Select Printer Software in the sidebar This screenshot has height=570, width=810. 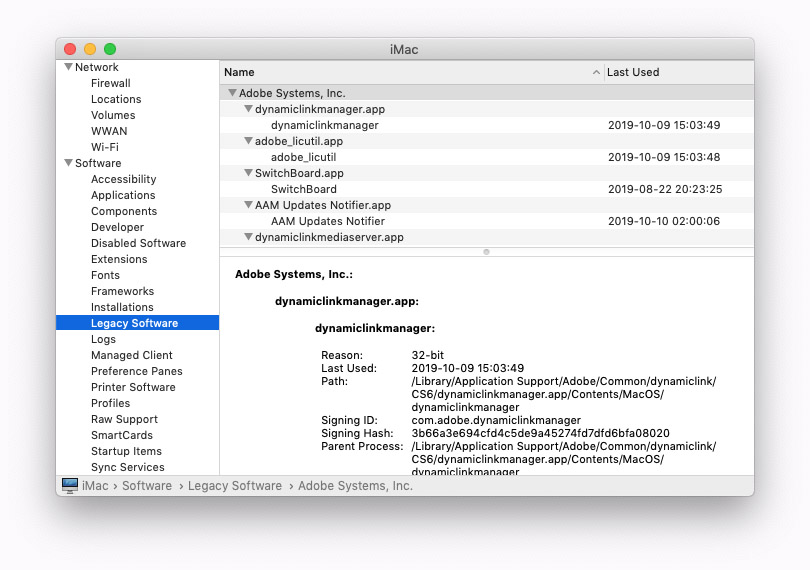133,388
